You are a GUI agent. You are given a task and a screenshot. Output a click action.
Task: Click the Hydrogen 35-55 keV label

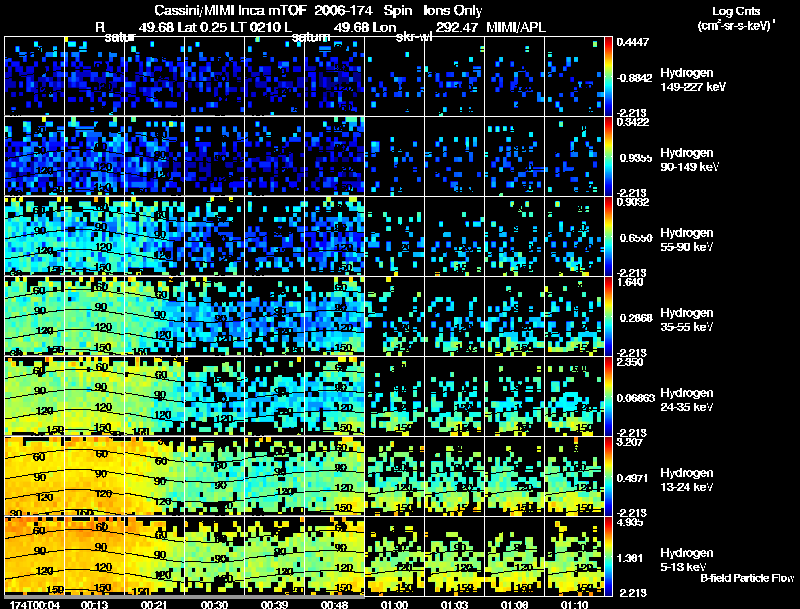[x=687, y=320]
